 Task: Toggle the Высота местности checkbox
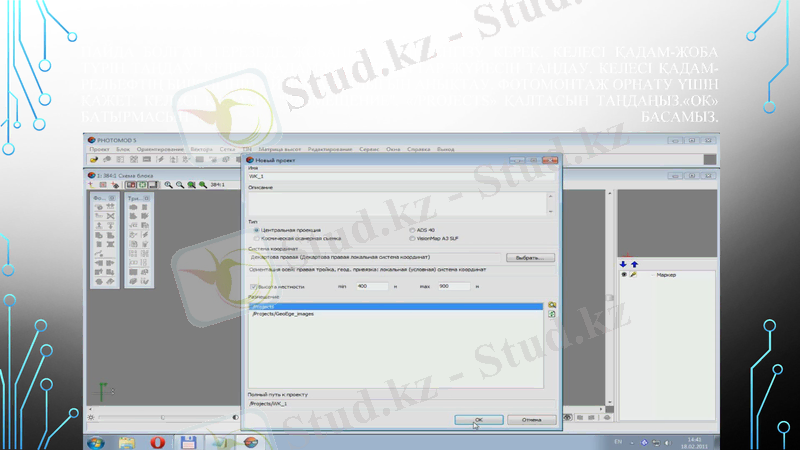coord(253,286)
